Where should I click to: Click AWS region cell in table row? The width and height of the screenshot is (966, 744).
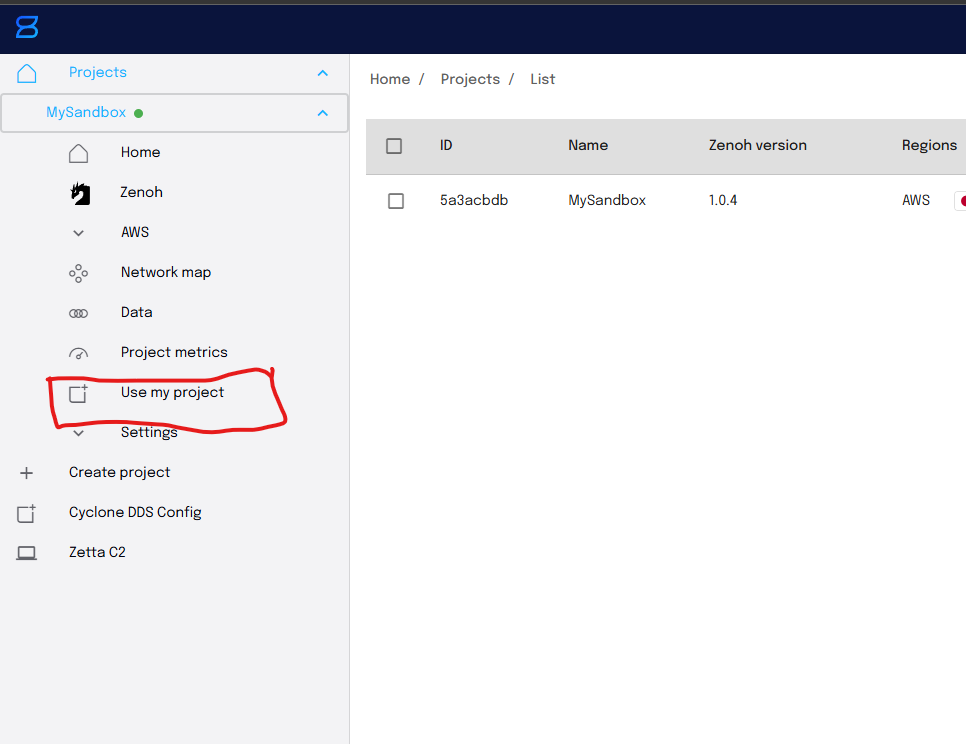tap(915, 201)
